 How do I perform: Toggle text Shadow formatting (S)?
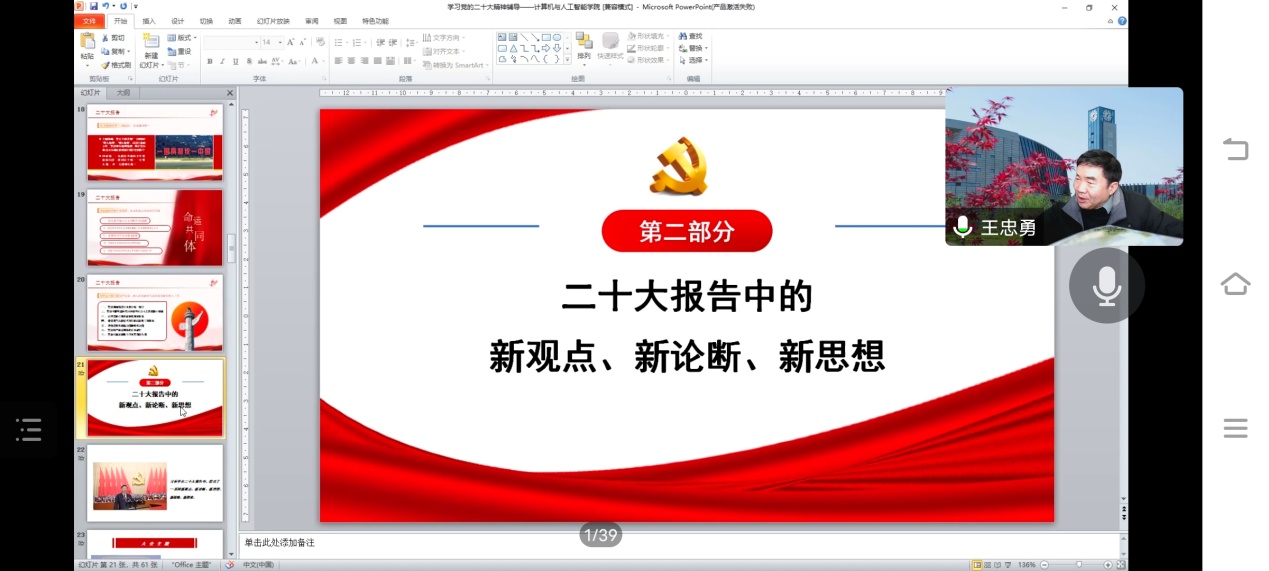pos(249,61)
